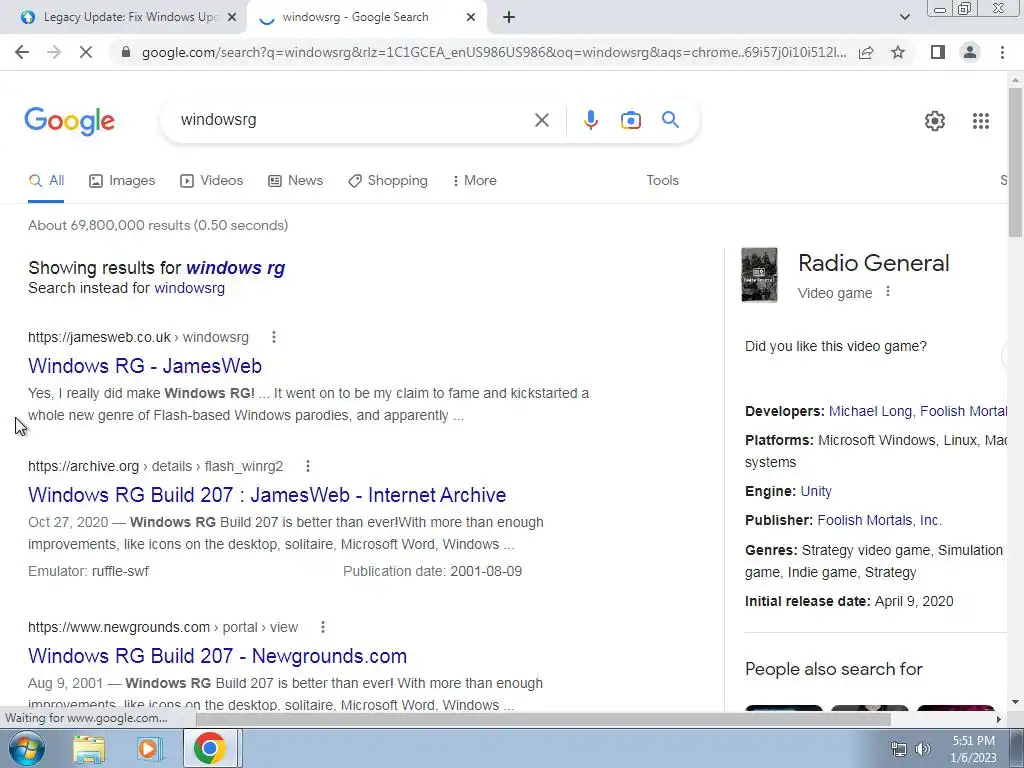The height and width of the screenshot is (768, 1024).
Task: Start voice search with microphone icon
Action: pos(590,120)
